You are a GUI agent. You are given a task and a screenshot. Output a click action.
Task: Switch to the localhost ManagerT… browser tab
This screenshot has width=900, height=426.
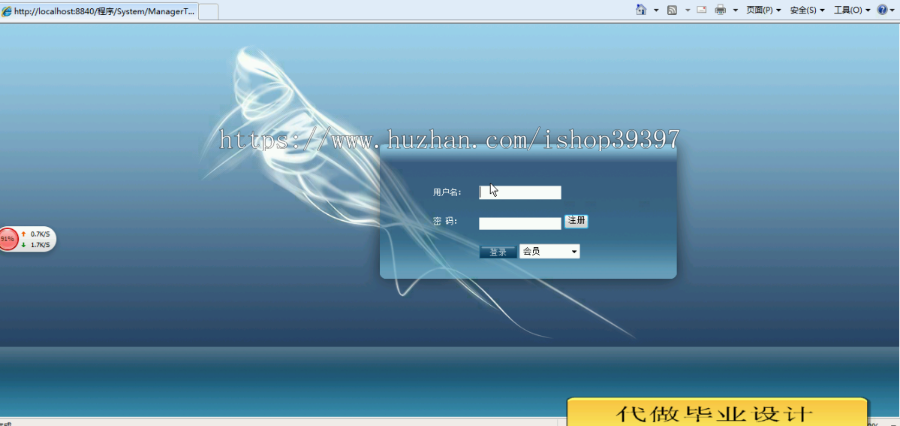tap(99, 11)
